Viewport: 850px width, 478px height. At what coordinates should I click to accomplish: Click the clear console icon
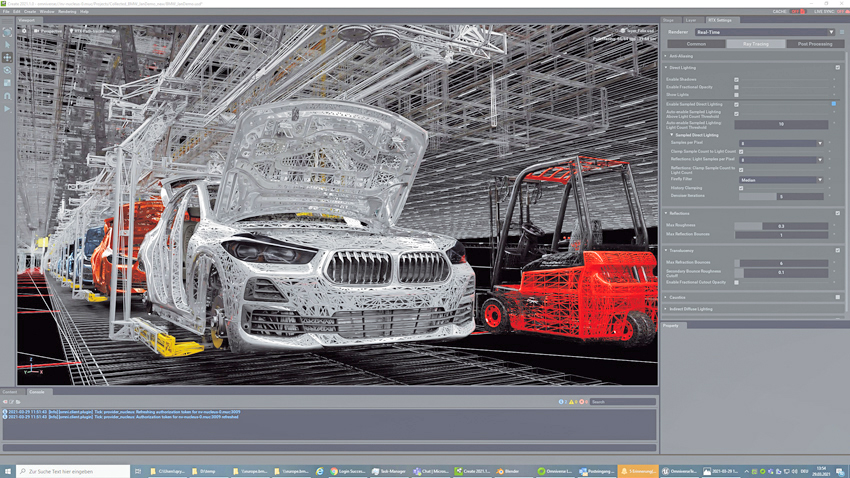pyautogui.click(x=5, y=402)
